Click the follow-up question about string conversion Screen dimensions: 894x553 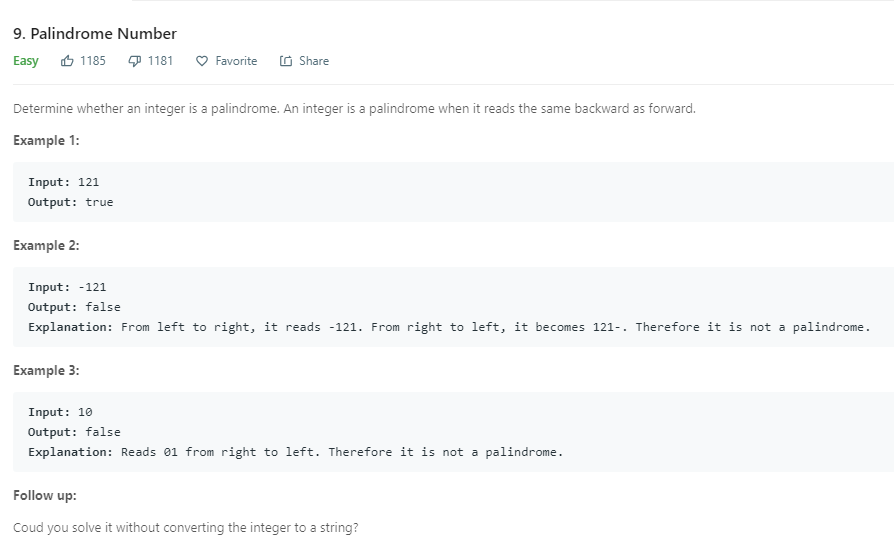tap(186, 528)
